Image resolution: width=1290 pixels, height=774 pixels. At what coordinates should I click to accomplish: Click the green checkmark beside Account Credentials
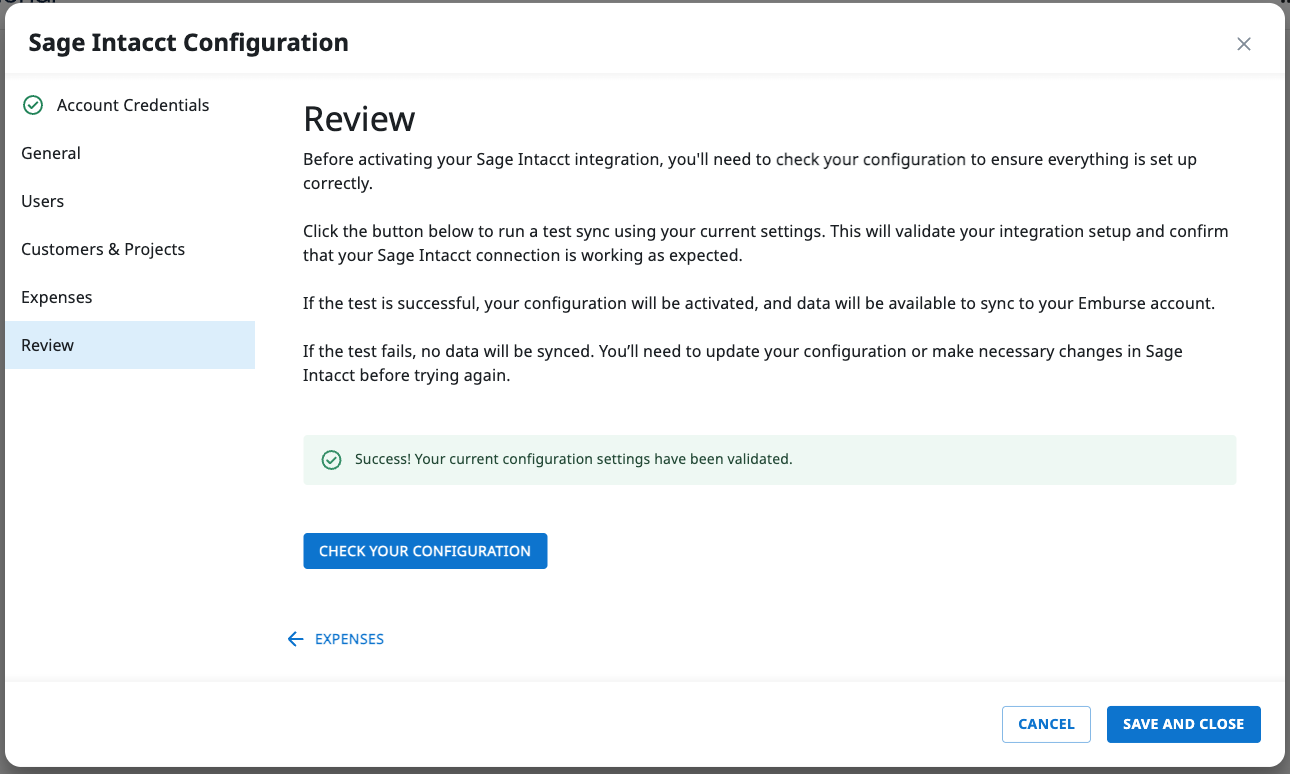[33, 105]
